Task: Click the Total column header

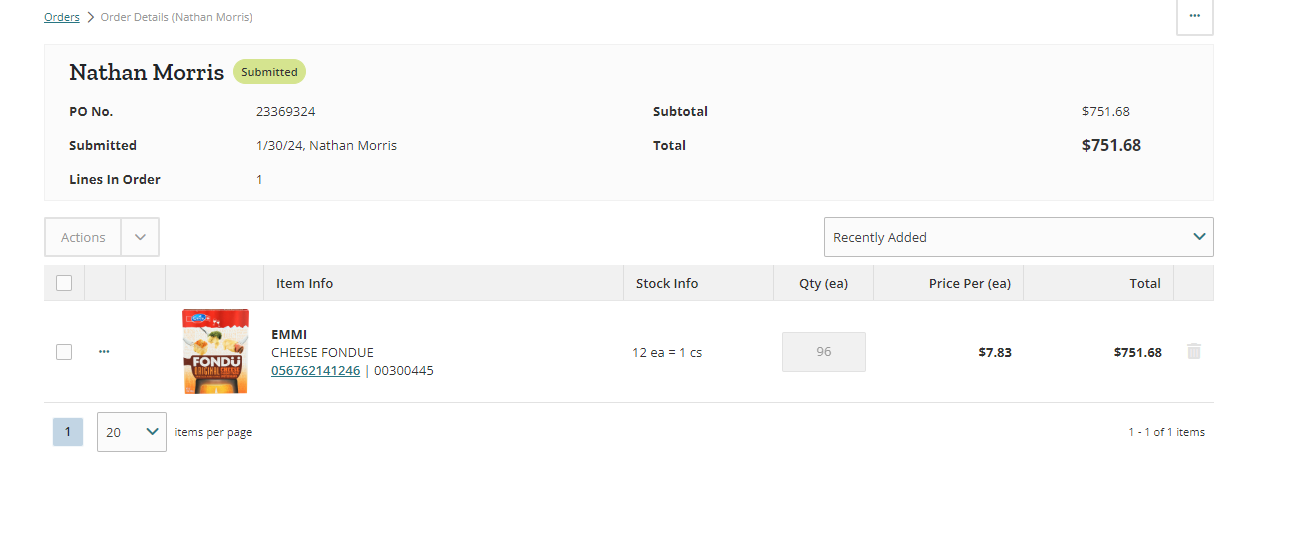Action: [1145, 283]
